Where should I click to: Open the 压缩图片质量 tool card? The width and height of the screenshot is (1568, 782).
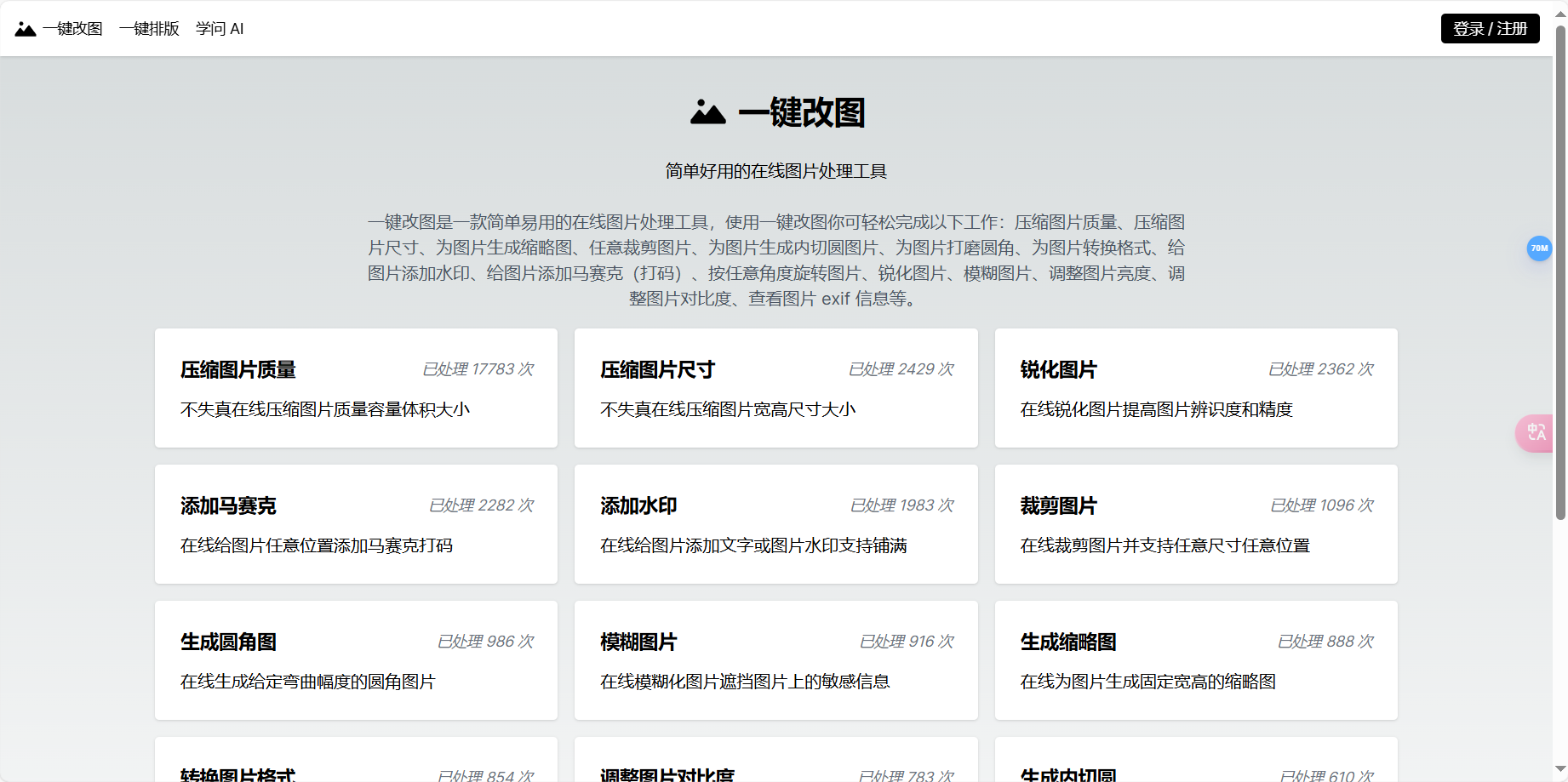355,388
